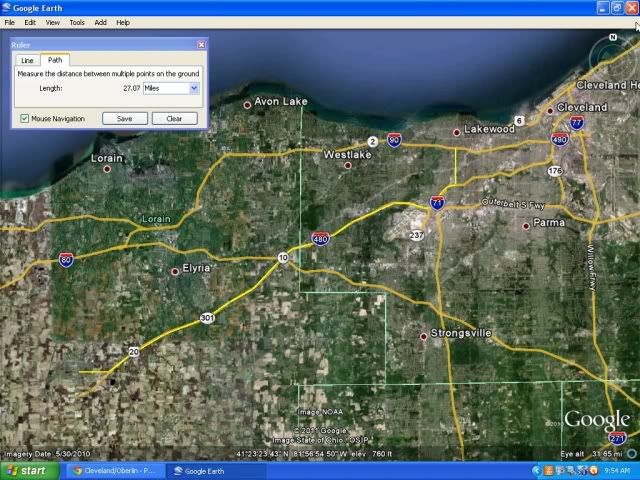
Task: Click the Interstate 90 shield
Action: [x=394, y=140]
